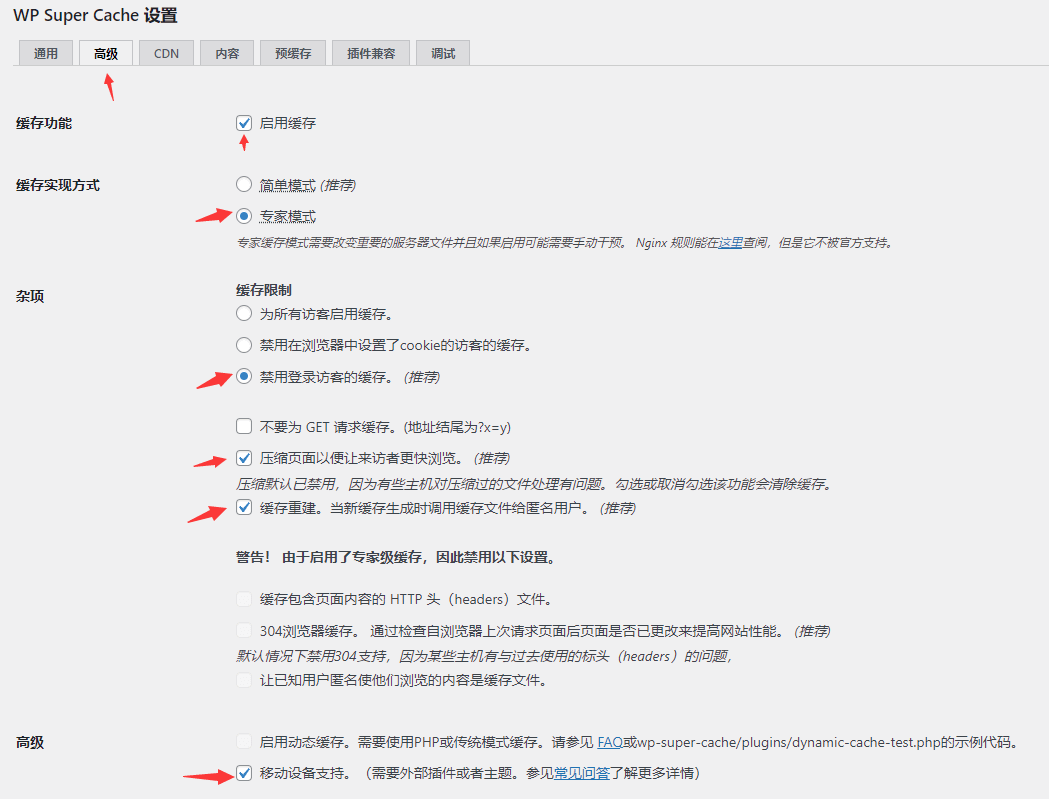This screenshot has width=1049, height=799.
Task: Click the 默认情况下禁用304支持 note text
Action: point(484,656)
